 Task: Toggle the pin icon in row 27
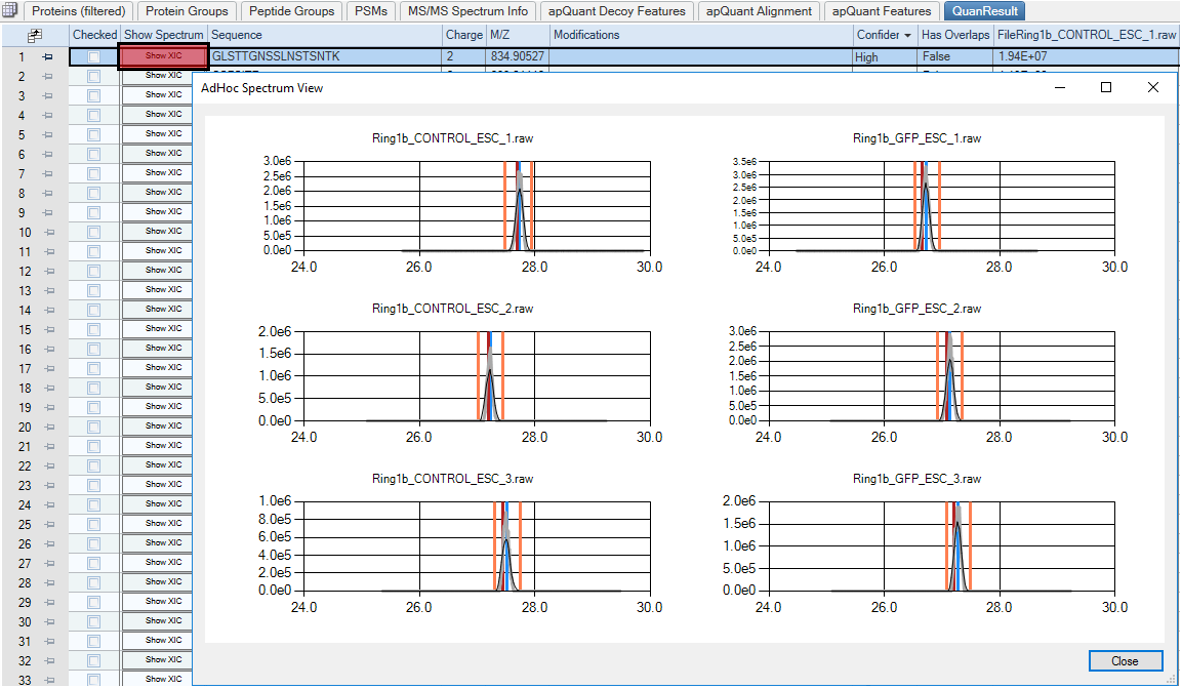pos(50,564)
